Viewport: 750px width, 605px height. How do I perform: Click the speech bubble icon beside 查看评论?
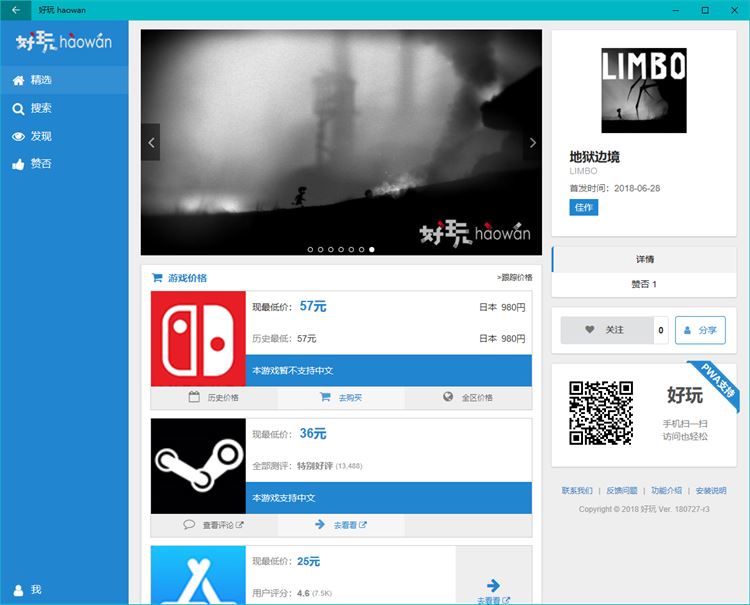[189, 524]
